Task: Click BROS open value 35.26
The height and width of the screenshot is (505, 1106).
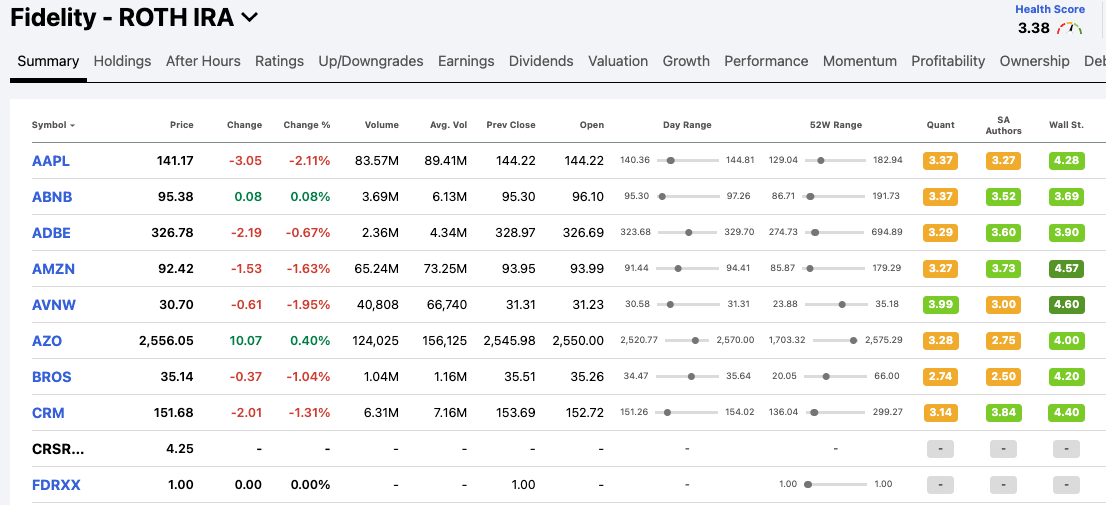Action: 588,377
